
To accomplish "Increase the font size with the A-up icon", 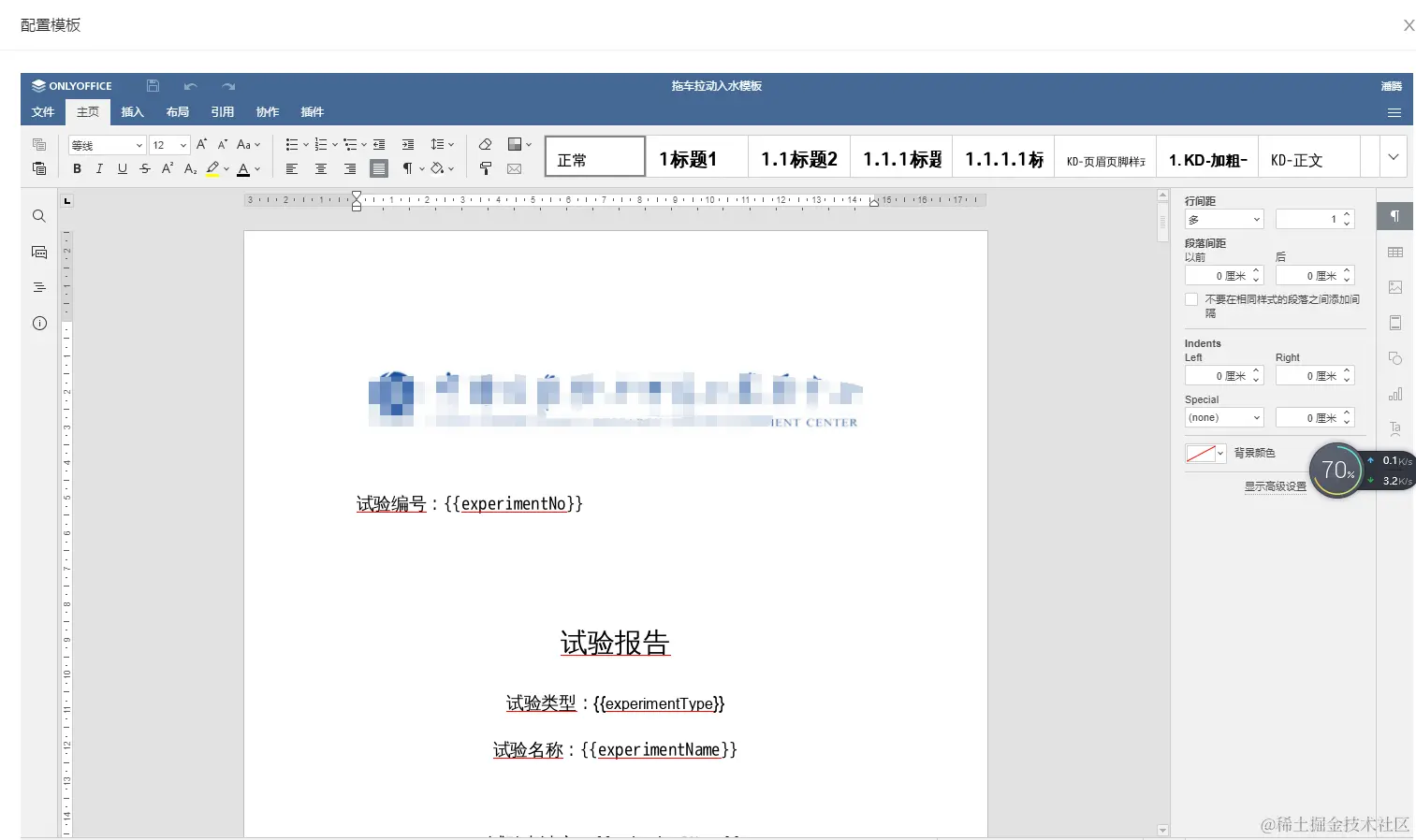I will pos(201,145).
